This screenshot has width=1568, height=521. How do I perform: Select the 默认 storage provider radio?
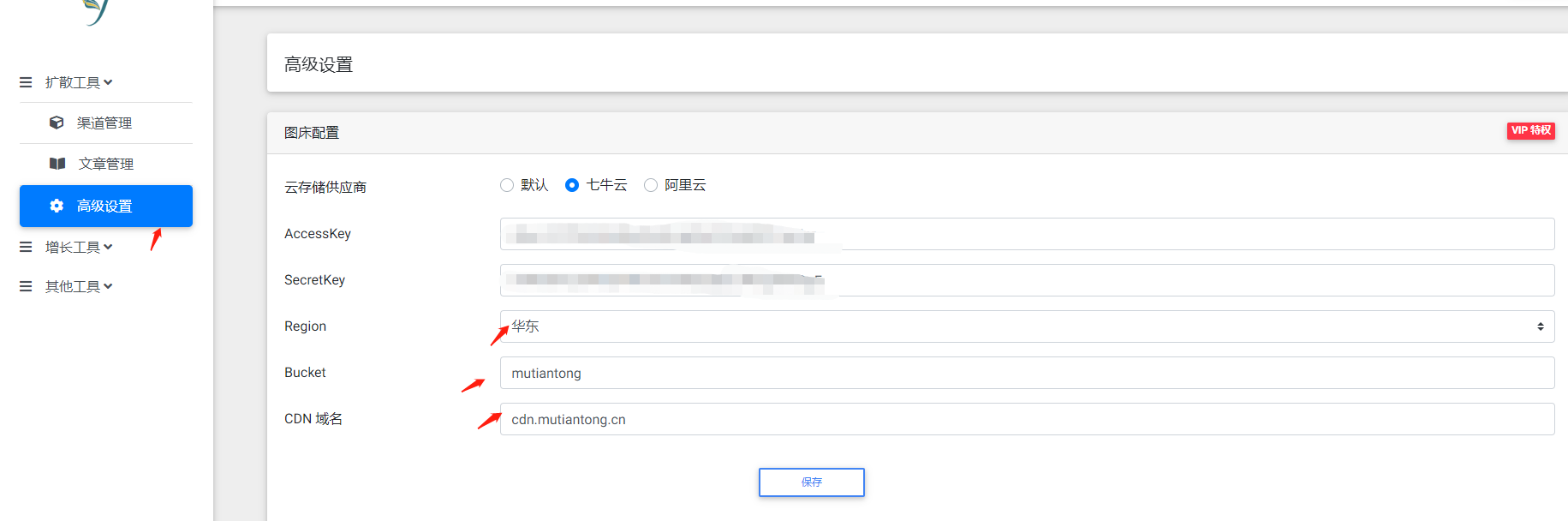pos(507,185)
